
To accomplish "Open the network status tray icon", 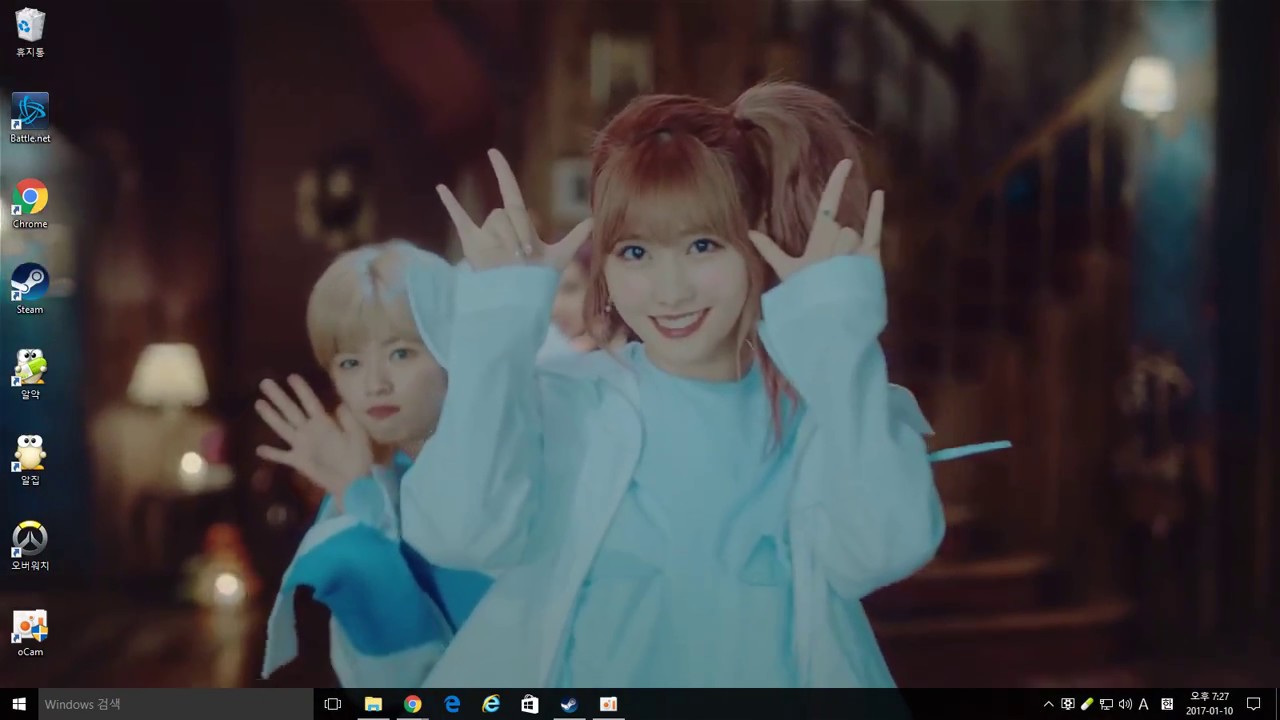I will [x=1106, y=704].
